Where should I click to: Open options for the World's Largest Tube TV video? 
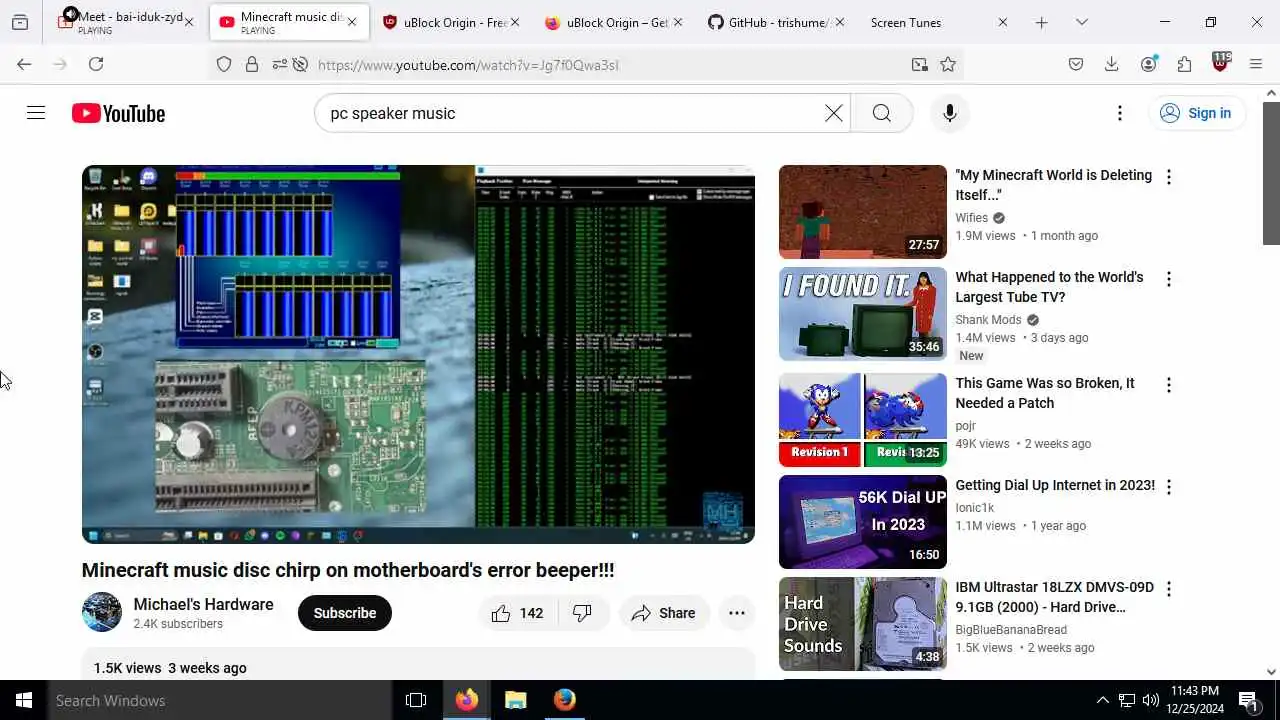1168,279
